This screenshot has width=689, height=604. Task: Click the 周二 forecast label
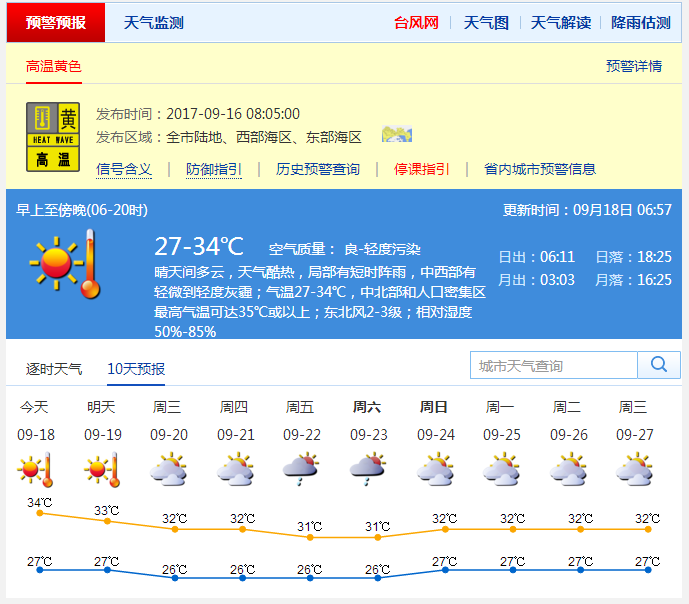pos(567,407)
